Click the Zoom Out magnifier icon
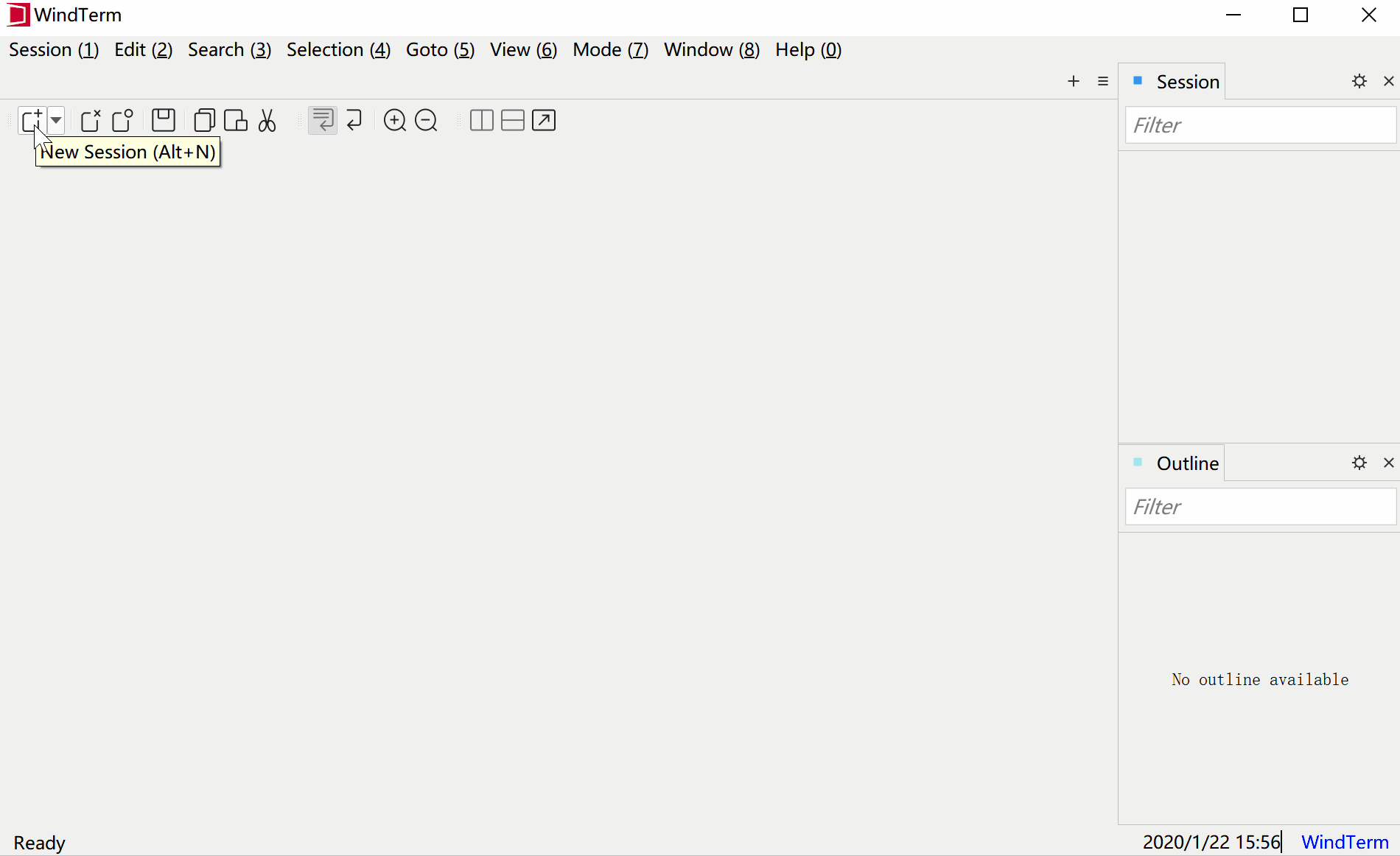Screen dimensions: 1400x856 coord(427,120)
